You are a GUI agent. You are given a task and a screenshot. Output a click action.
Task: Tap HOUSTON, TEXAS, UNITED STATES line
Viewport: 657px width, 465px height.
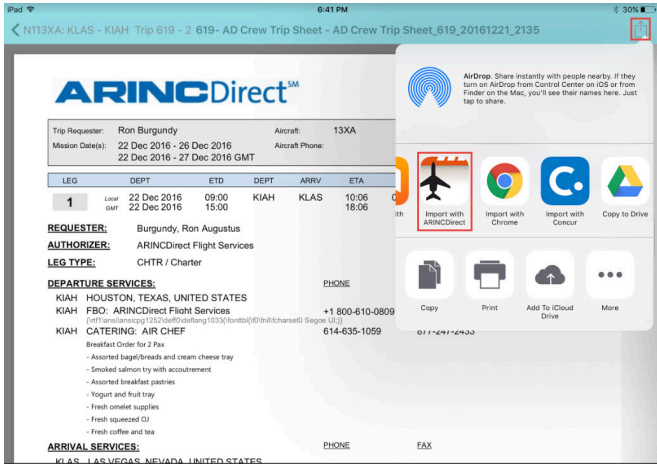click(x=166, y=298)
